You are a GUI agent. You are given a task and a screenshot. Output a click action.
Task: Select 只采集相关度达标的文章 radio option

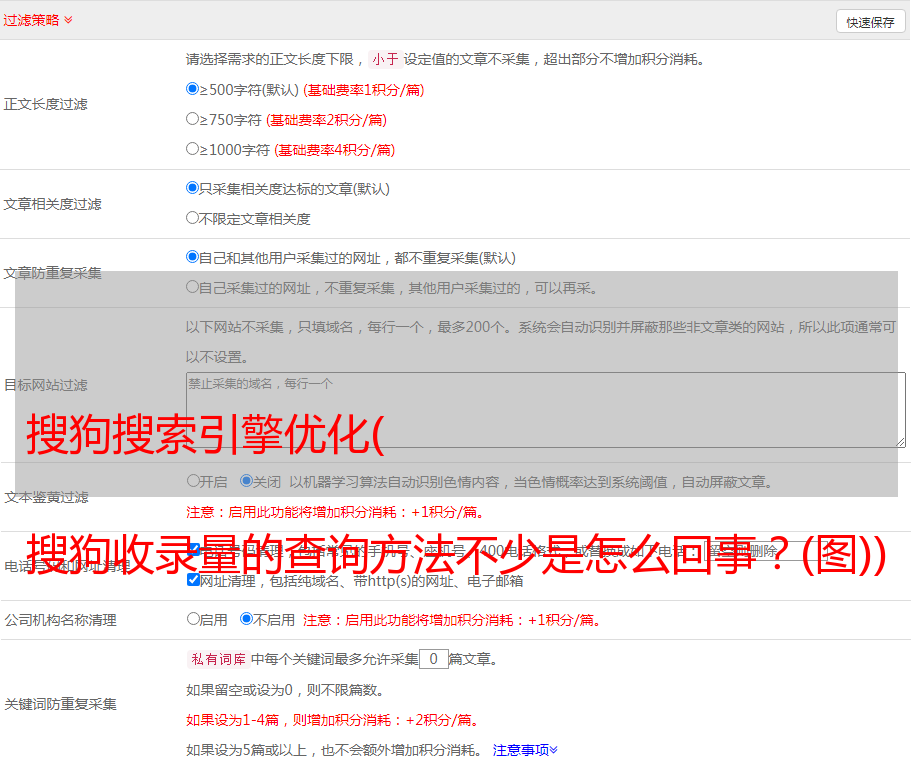[192, 188]
